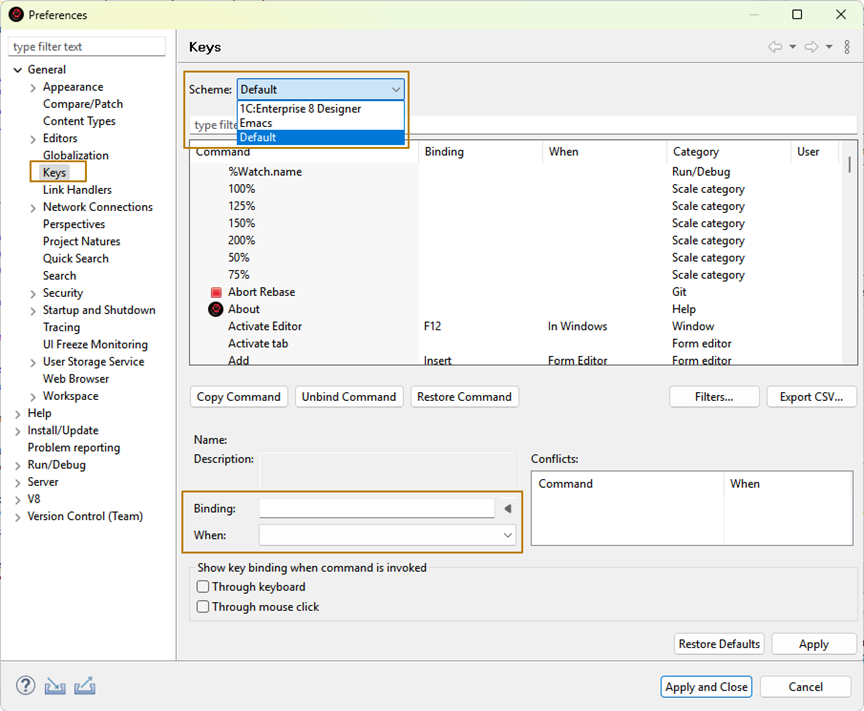Click the back navigation arrow icon

pos(775,47)
